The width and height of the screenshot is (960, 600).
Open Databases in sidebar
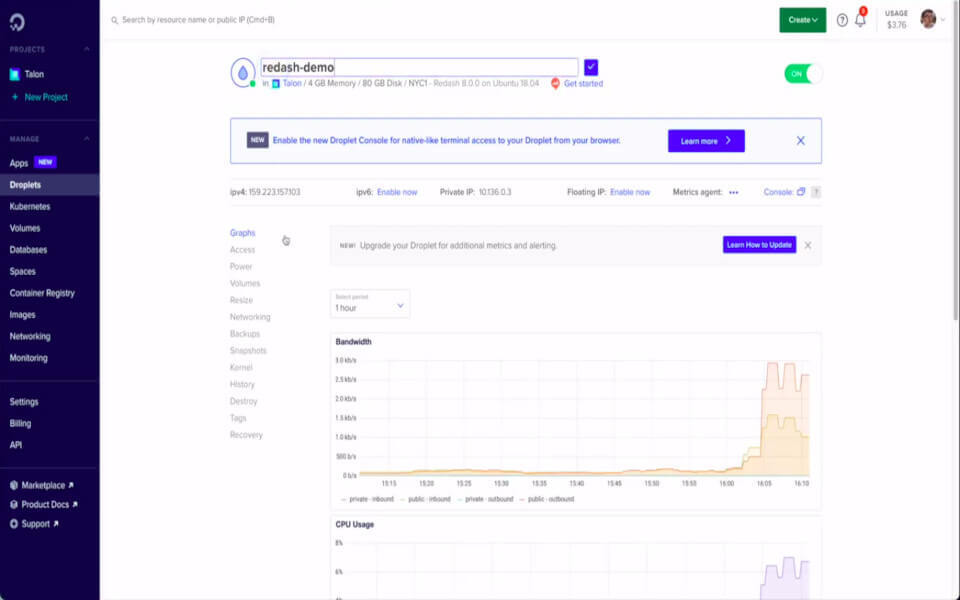[x=28, y=250]
